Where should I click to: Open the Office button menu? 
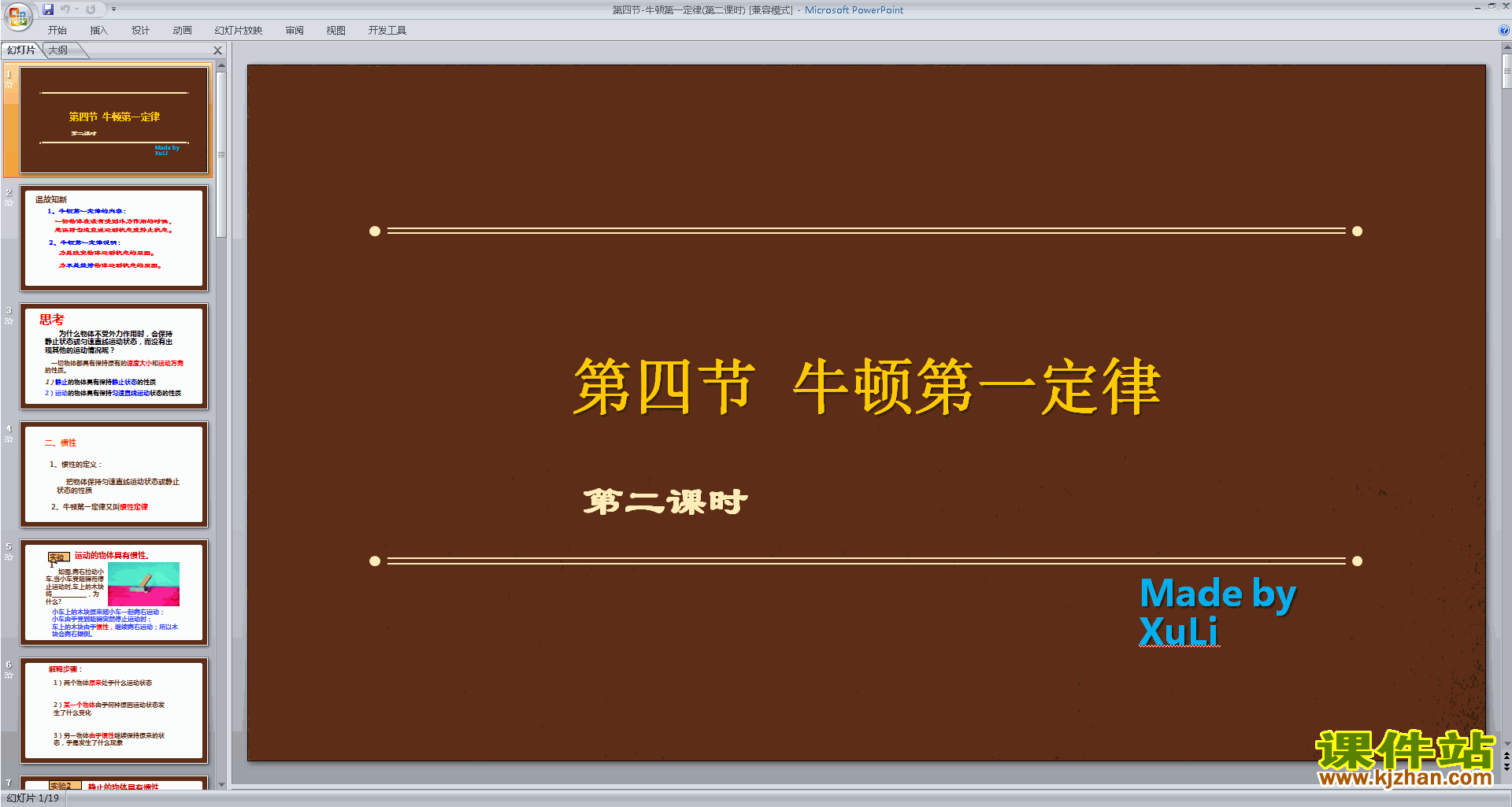click(x=17, y=16)
